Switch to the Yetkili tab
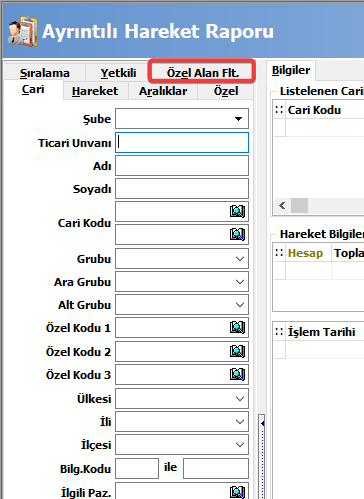 [x=118, y=73]
